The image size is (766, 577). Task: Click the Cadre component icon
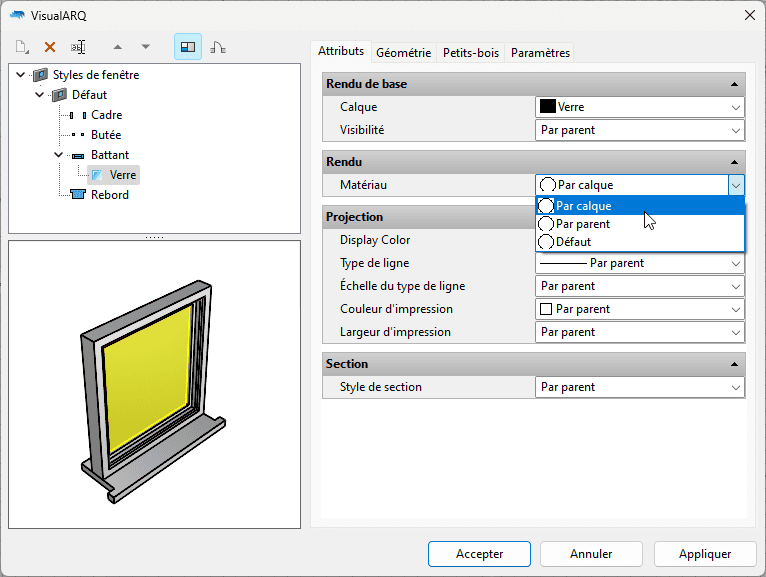[x=78, y=115]
